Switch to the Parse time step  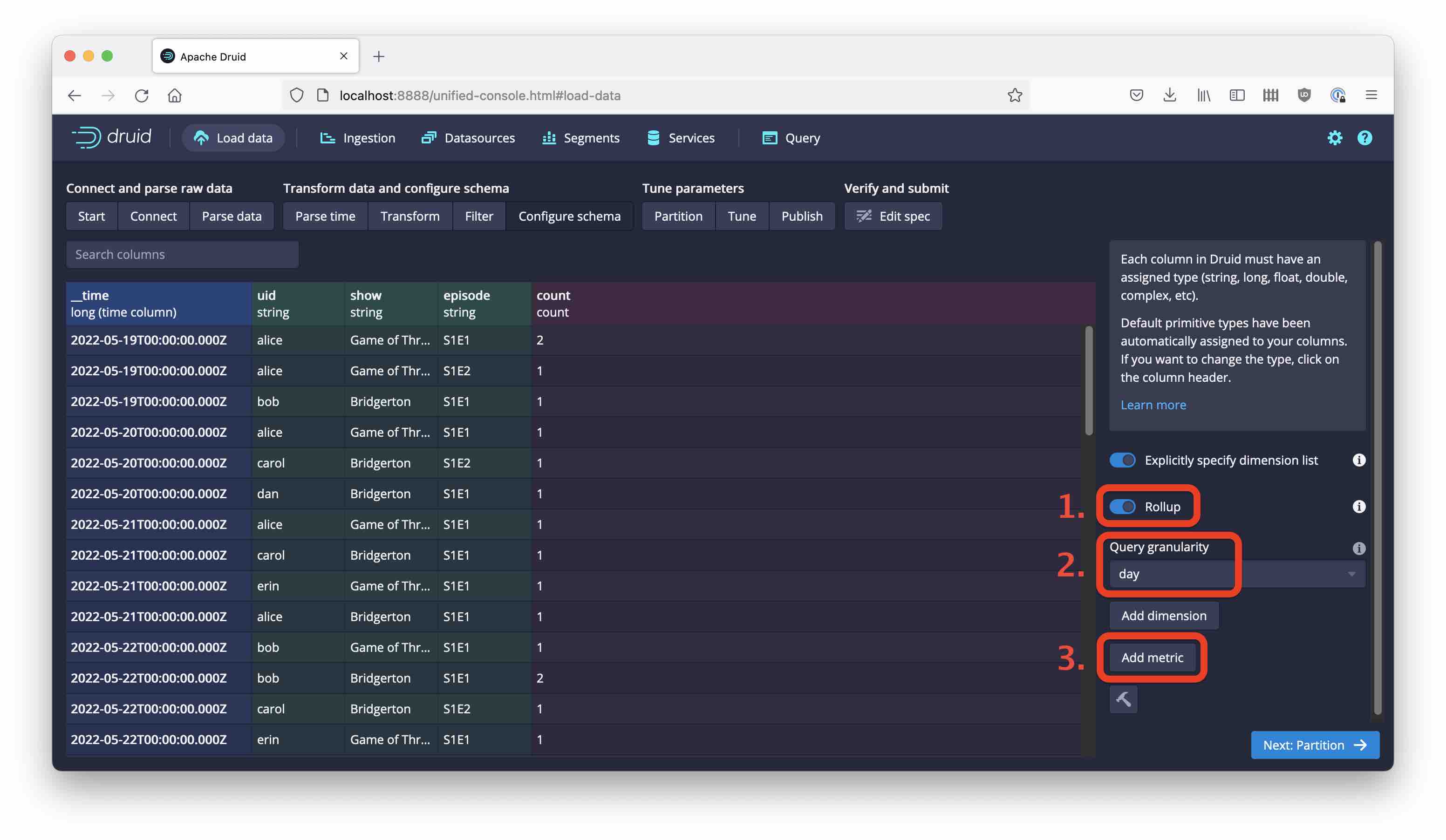(x=325, y=216)
